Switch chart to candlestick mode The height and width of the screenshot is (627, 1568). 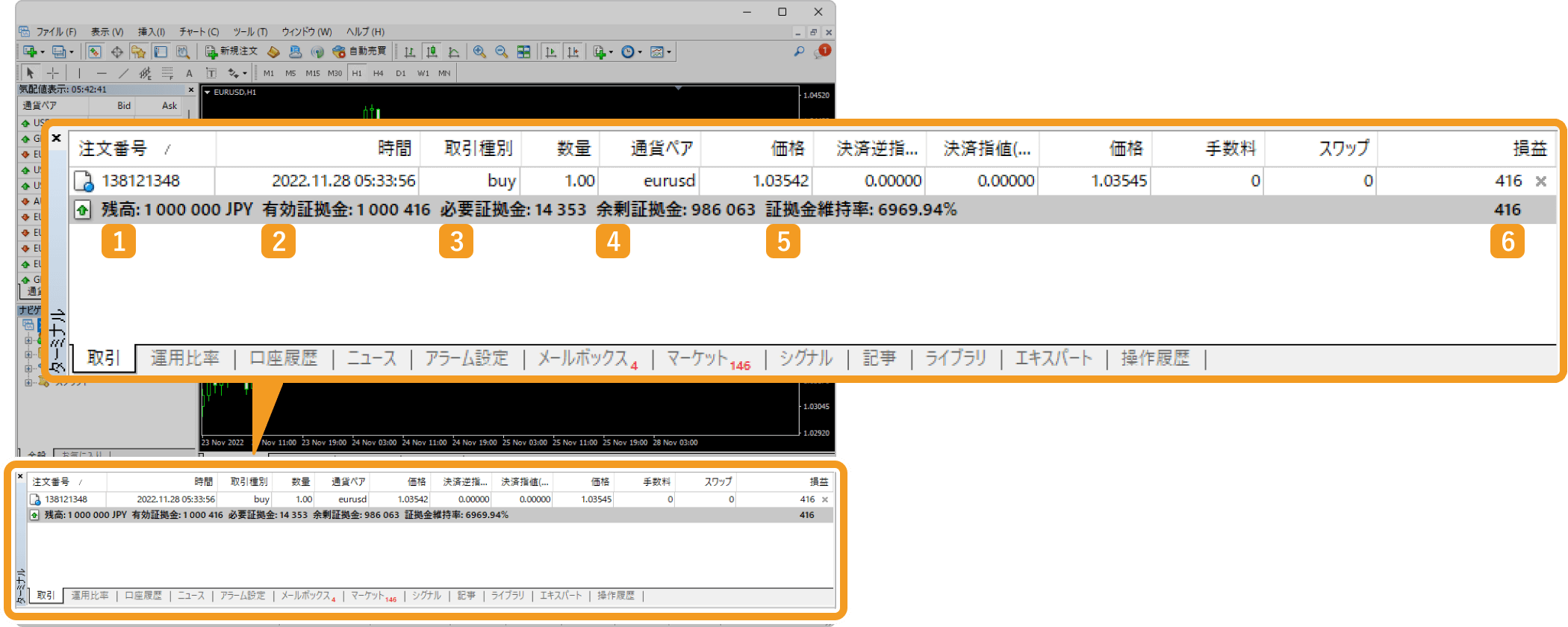432,52
